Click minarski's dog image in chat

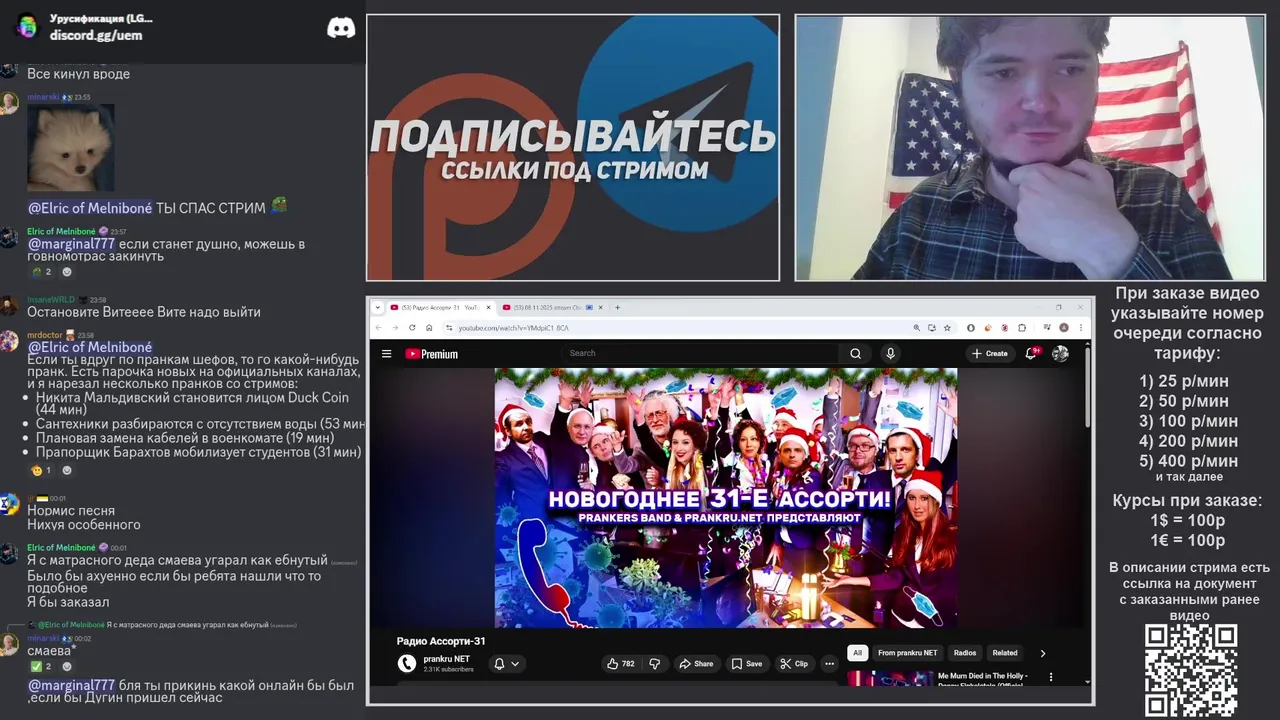pos(70,147)
